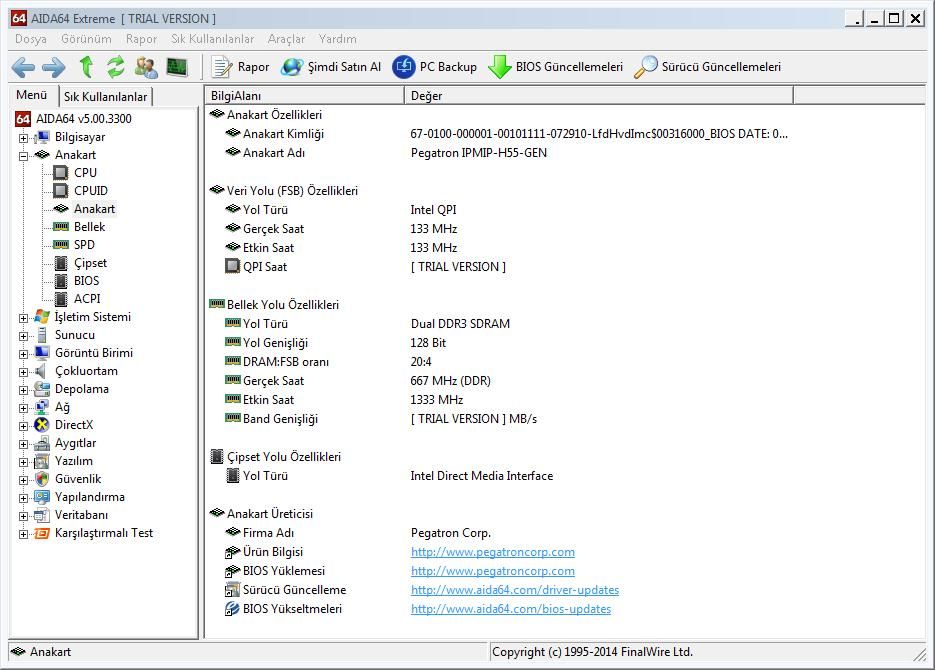Open the Yardım menu
Viewport: 935px width, 670px height.
[x=338, y=39]
